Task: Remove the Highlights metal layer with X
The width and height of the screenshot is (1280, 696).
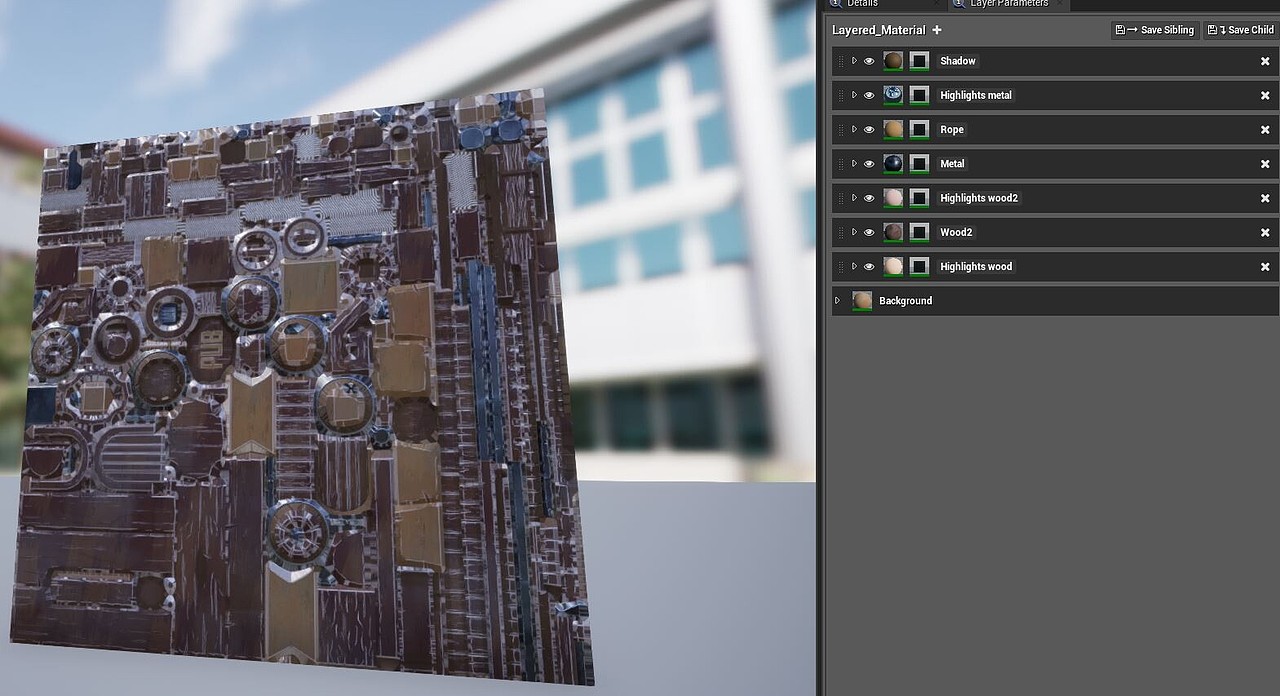Action: [x=1265, y=95]
